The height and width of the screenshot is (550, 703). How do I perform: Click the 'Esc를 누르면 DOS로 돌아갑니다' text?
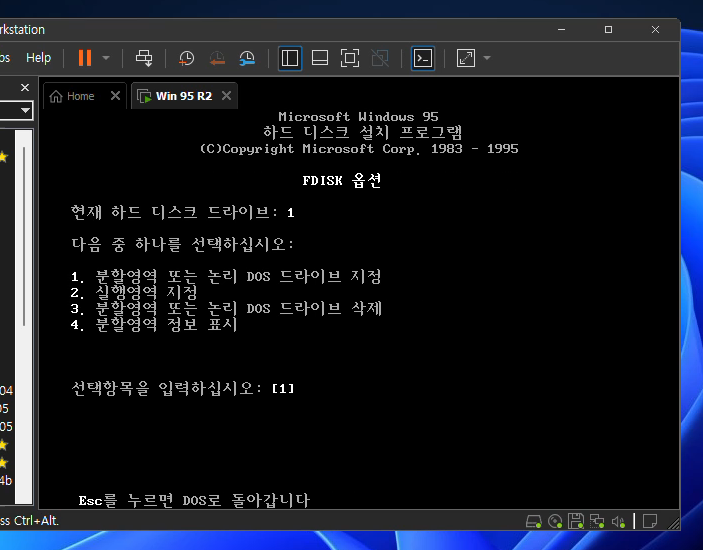coord(194,500)
